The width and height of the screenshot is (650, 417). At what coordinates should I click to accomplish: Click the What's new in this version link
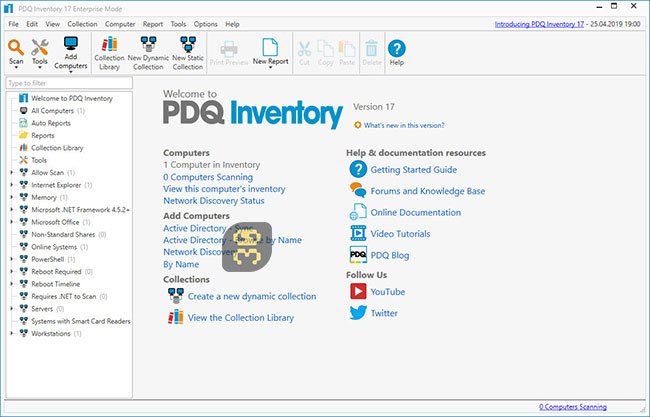[404, 125]
